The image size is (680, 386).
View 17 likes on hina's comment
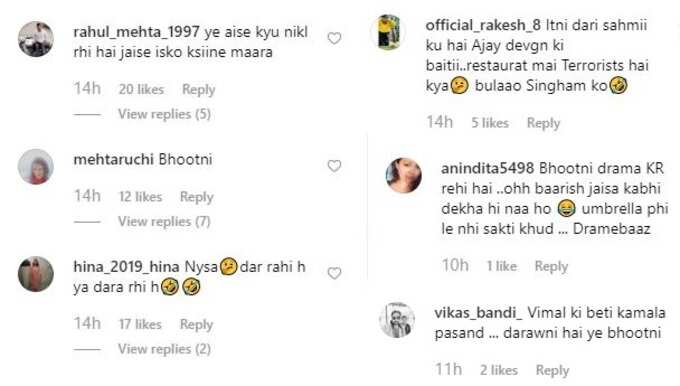(x=140, y=324)
